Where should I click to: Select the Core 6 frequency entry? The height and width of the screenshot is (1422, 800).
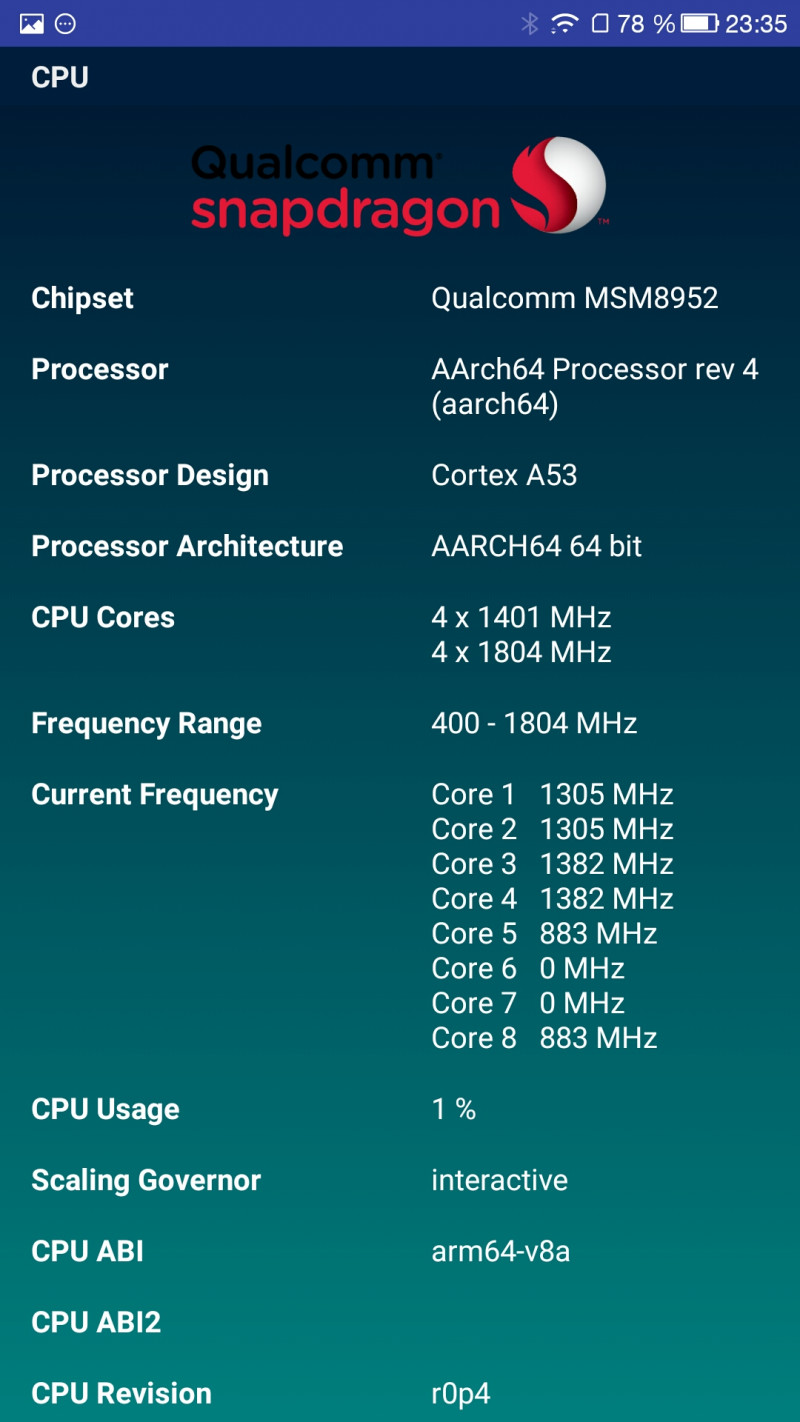click(528, 968)
